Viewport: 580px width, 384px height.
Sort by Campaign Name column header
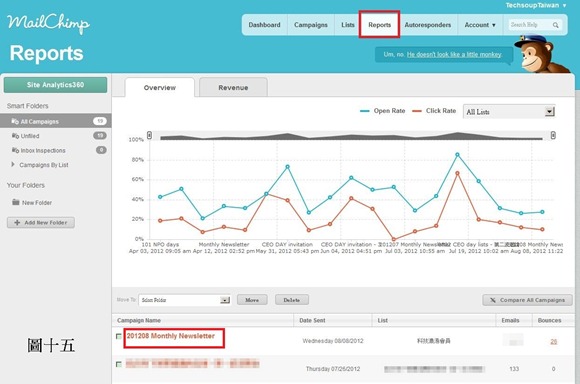[139, 320]
